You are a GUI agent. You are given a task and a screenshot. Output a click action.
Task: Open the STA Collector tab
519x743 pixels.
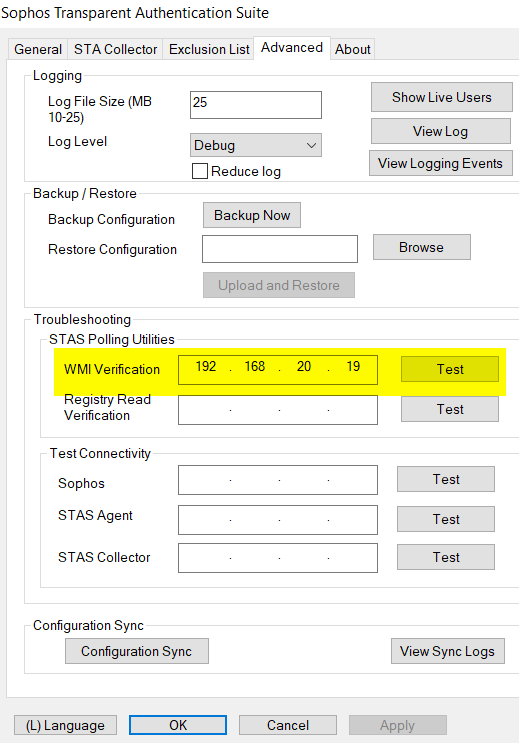pyautogui.click(x=115, y=49)
